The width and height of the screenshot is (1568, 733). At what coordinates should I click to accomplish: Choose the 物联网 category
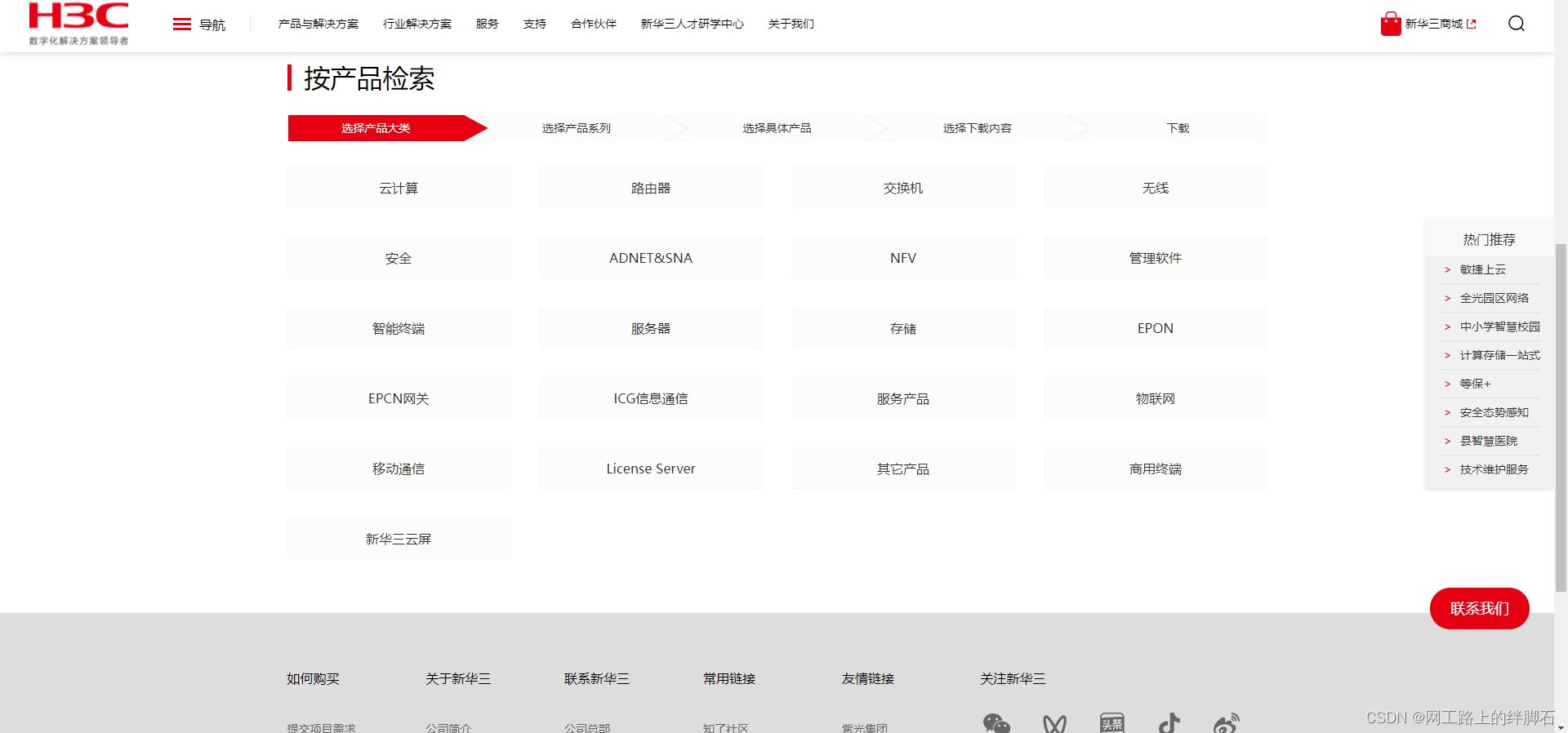(1156, 398)
